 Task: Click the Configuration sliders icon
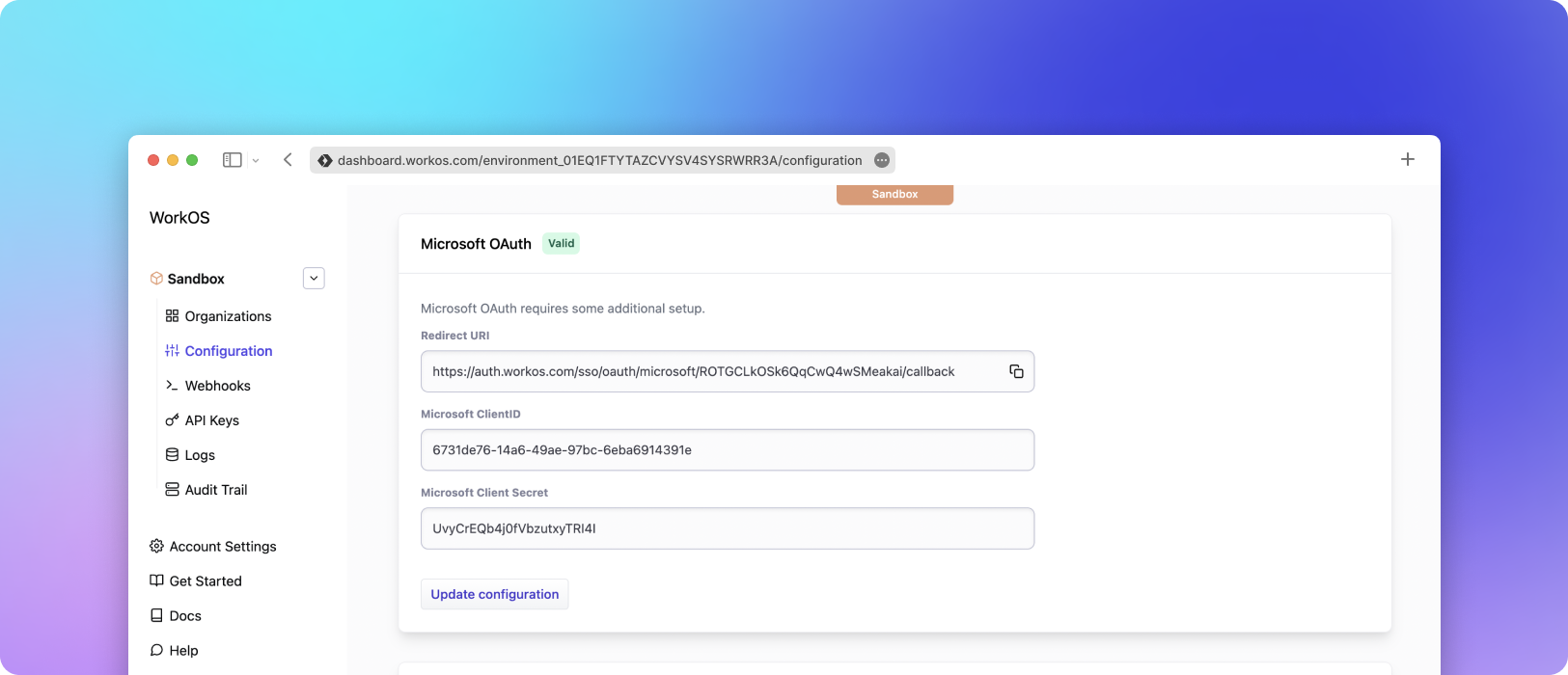(x=172, y=351)
